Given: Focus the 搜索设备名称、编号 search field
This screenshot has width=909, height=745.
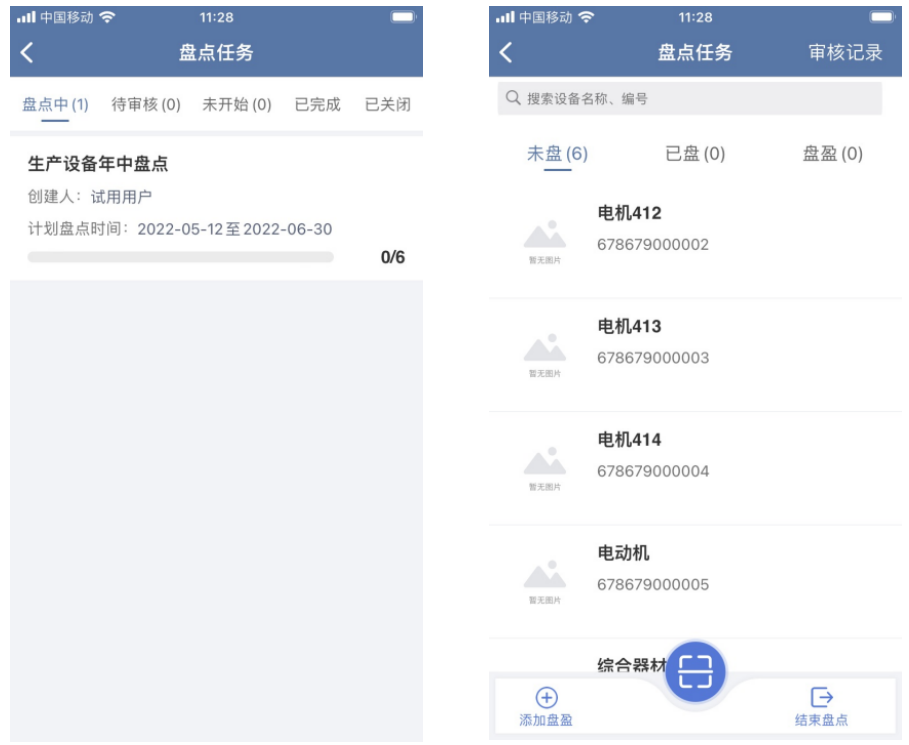Looking at the screenshot, I should pyautogui.click(x=690, y=98).
